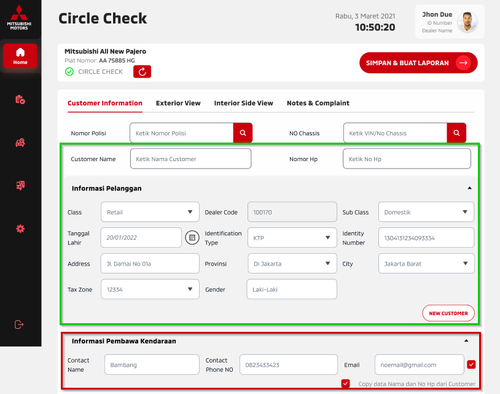Open the vehicles sidebar icon
This screenshot has height=394, width=500.
pyautogui.click(x=20, y=143)
